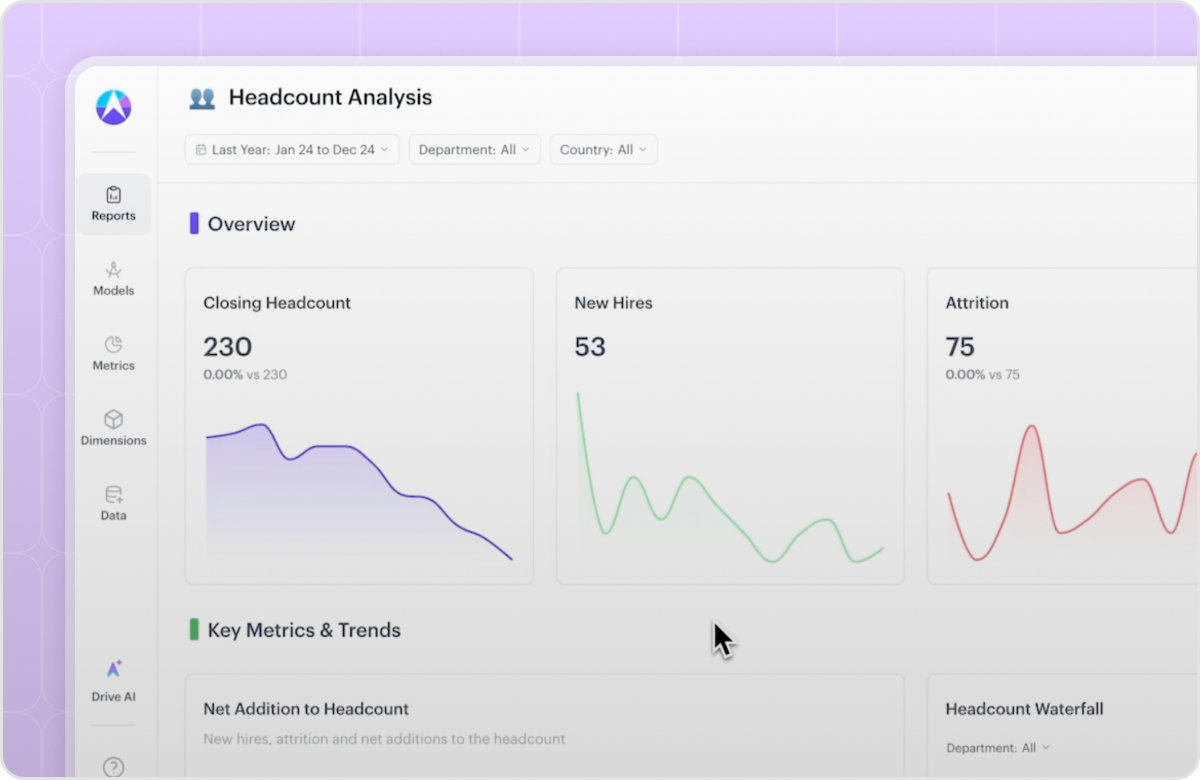Click the New Hires green line chart
The image size is (1200, 780).
(730, 477)
